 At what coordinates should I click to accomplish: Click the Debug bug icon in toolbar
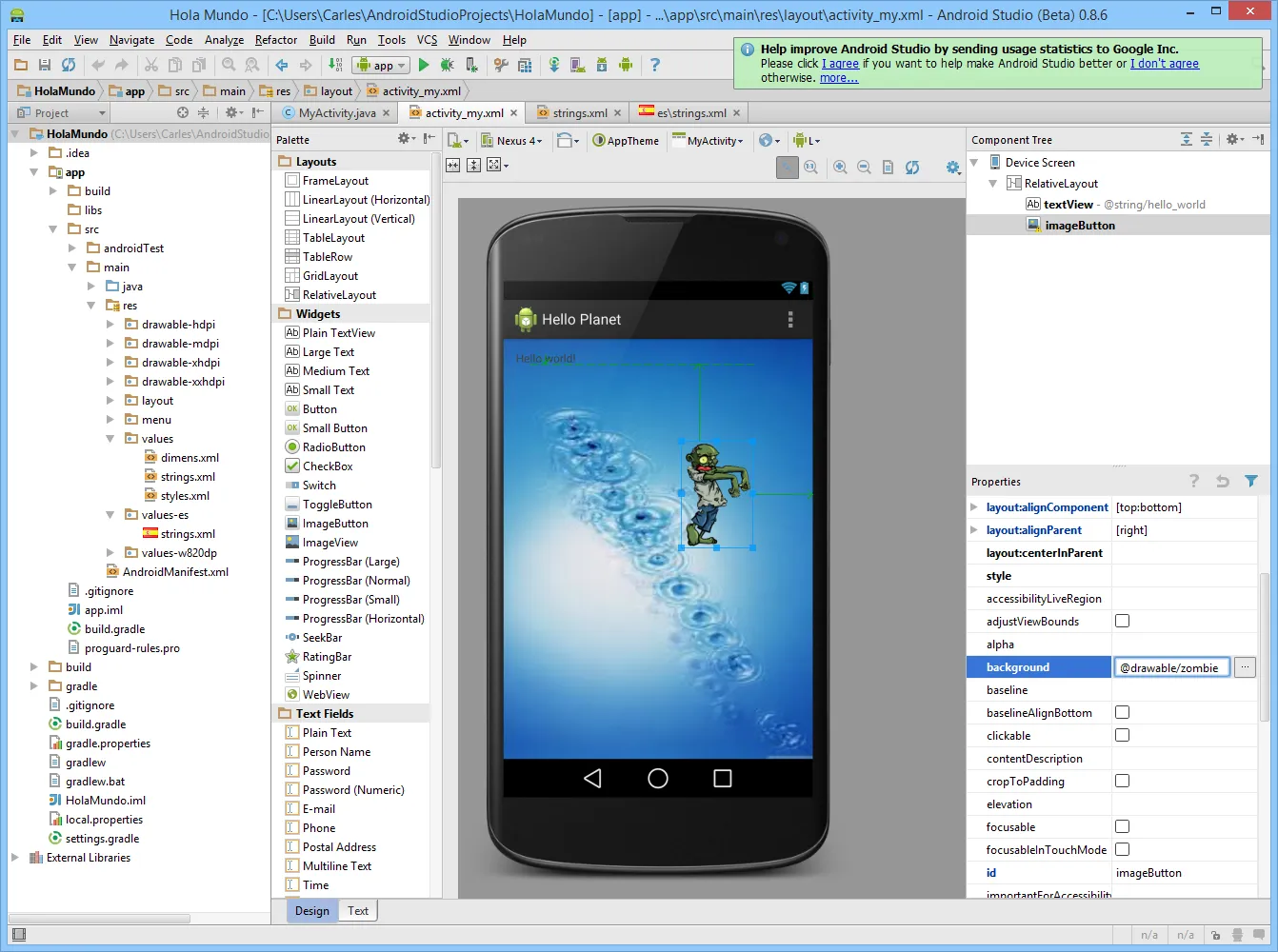click(x=448, y=65)
